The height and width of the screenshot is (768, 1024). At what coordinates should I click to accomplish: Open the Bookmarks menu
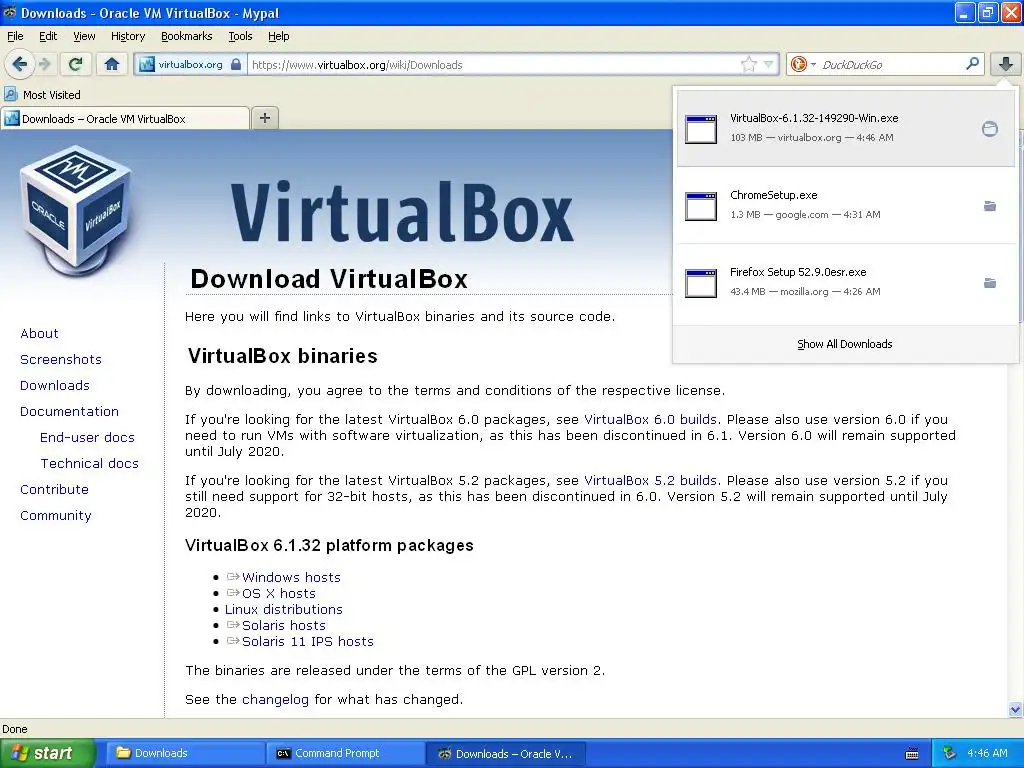[x=186, y=36]
